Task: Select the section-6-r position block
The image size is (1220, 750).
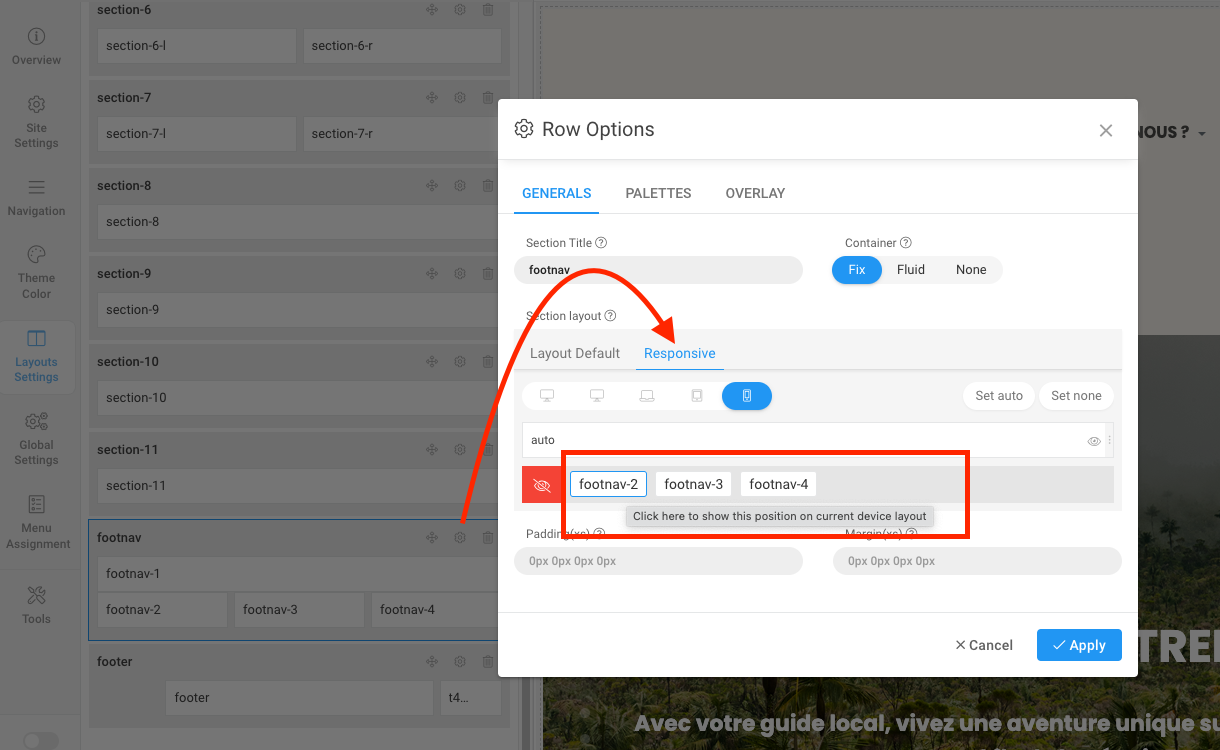Action: click(x=402, y=46)
